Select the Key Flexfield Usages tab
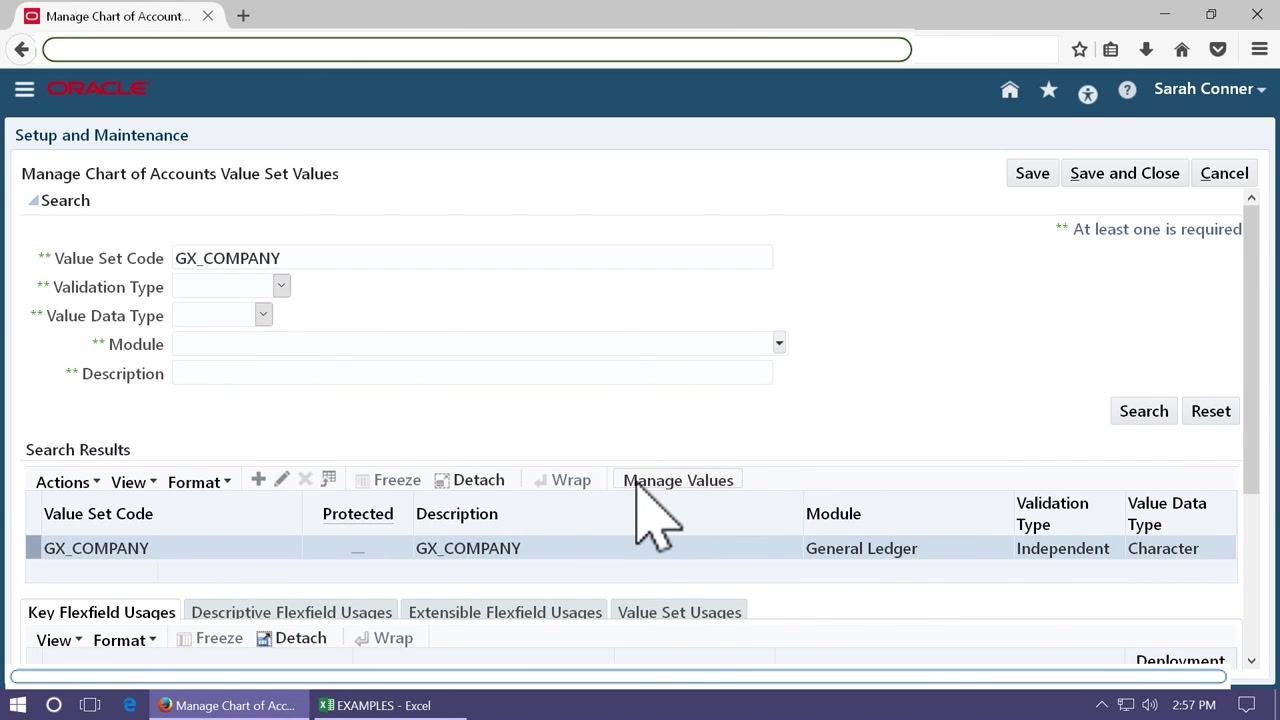Viewport: 1280px width, 720px height. click(x=102, y=612)
